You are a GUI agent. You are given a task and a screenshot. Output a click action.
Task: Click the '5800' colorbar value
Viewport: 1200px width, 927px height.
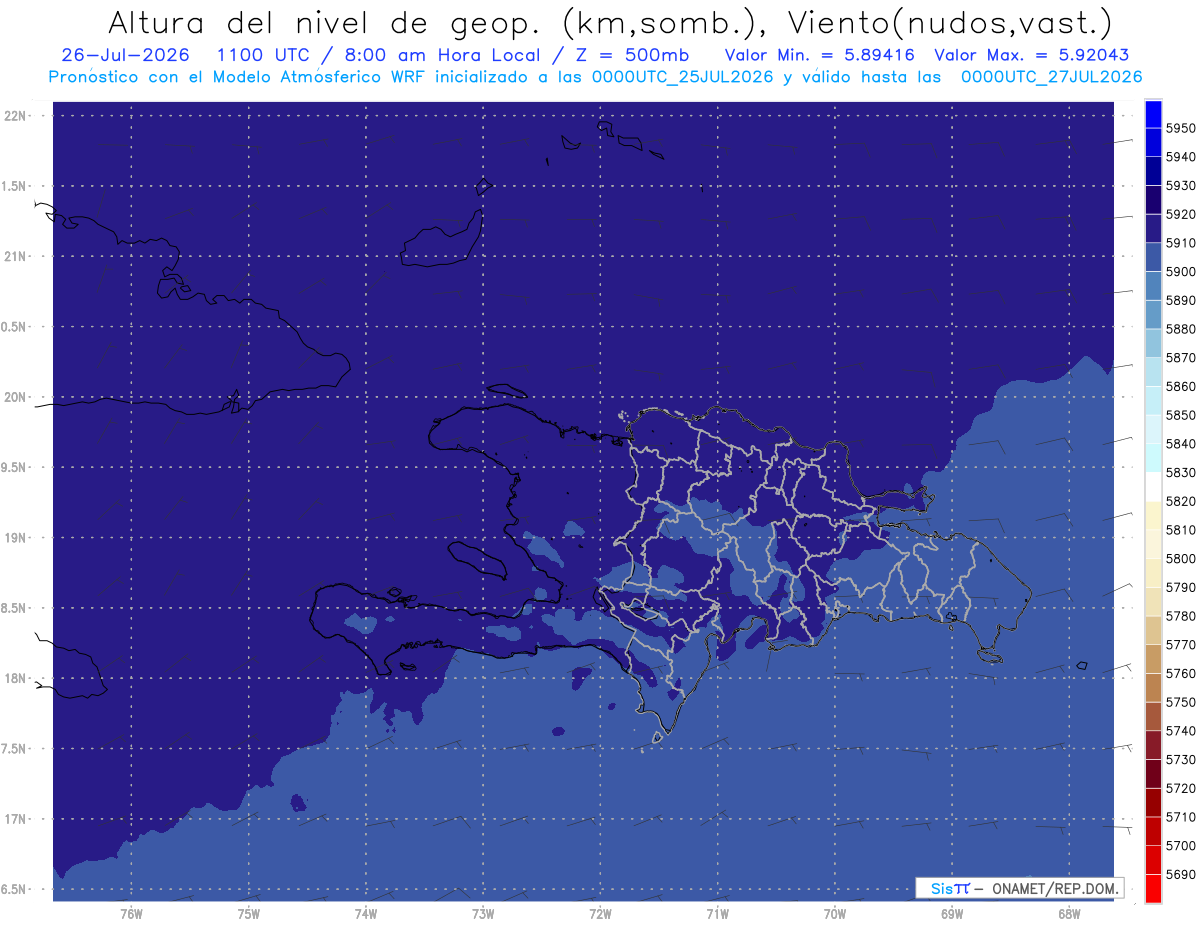click(1181, 559)
